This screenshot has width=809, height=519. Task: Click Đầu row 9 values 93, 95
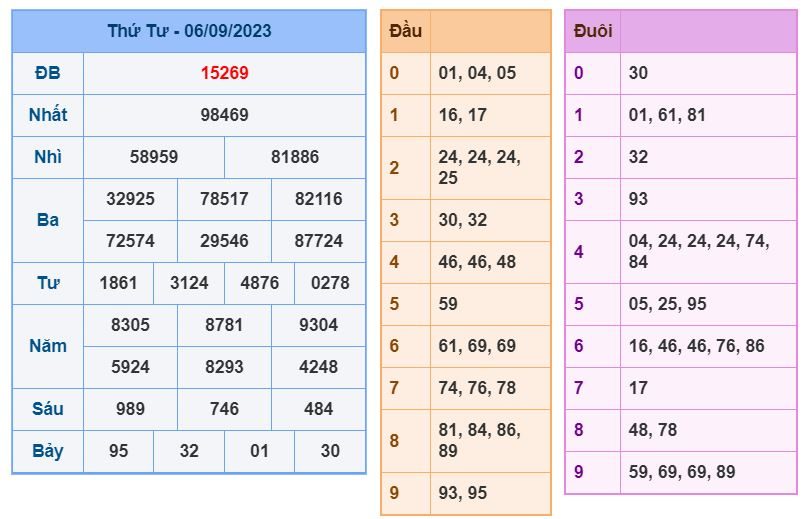pyautogui.click(x=463, y=493)
